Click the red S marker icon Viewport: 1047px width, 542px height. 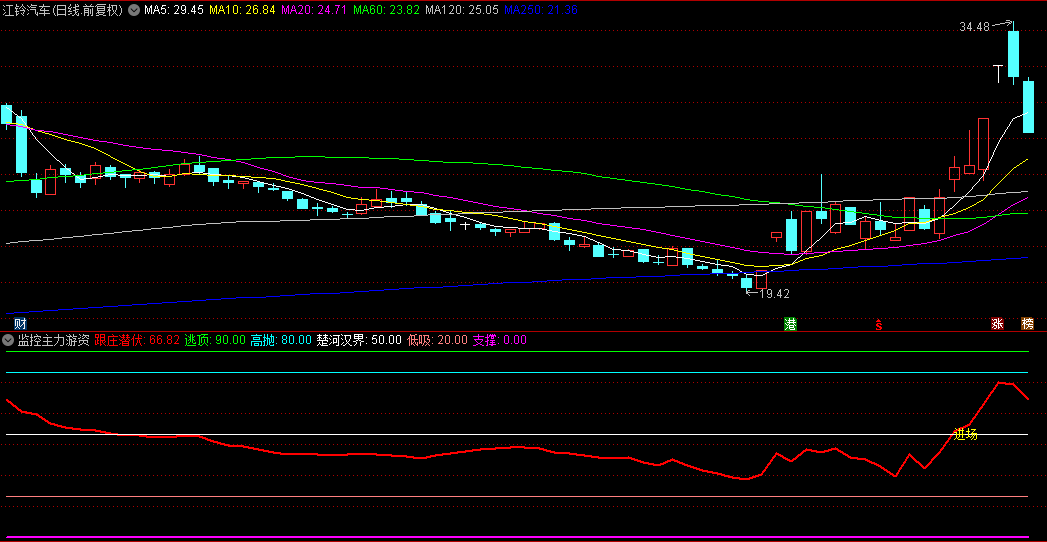point(879,324)
